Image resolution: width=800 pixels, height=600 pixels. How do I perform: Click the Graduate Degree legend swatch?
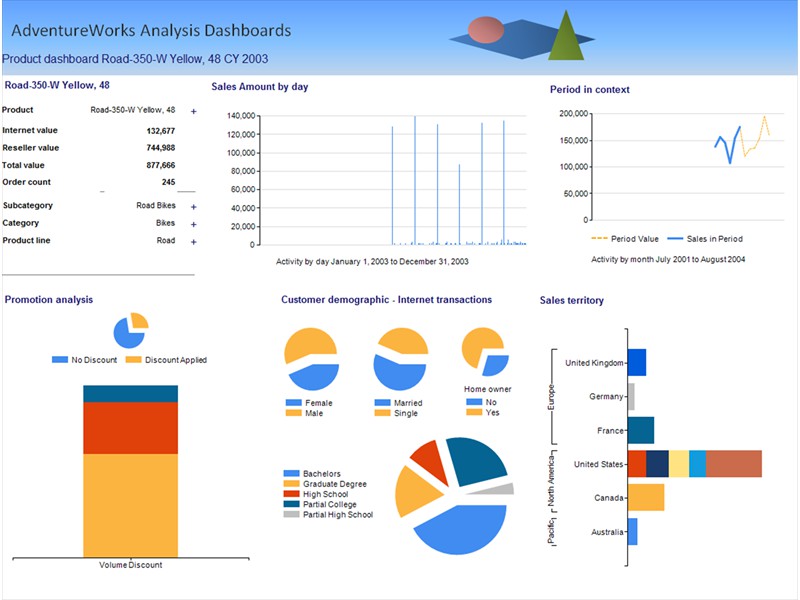(x=291, y=484)
